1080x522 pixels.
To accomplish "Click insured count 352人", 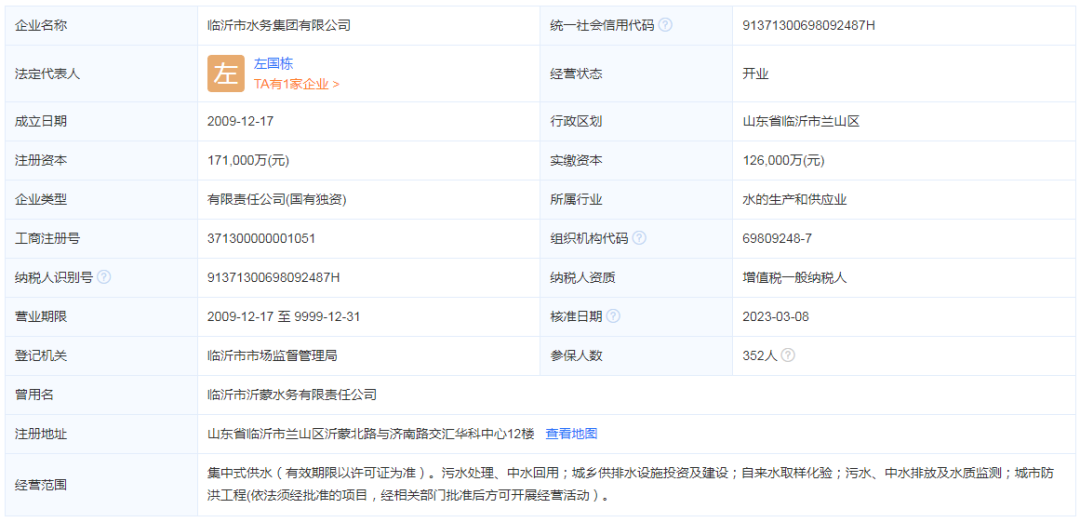I will [760, 356].
